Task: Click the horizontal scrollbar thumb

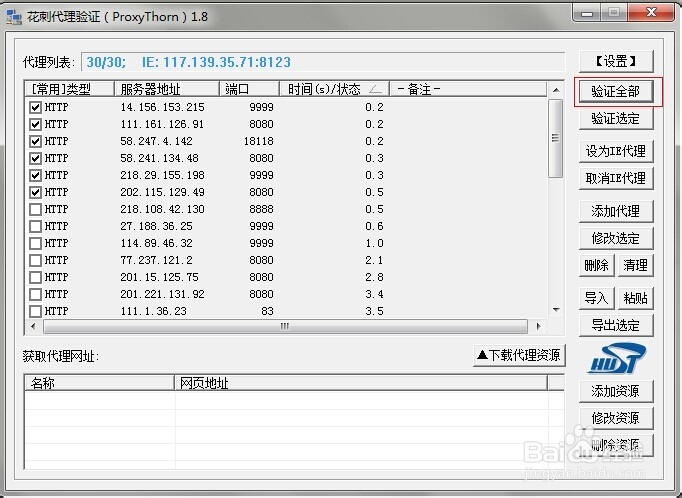Action: pos(285,326)
